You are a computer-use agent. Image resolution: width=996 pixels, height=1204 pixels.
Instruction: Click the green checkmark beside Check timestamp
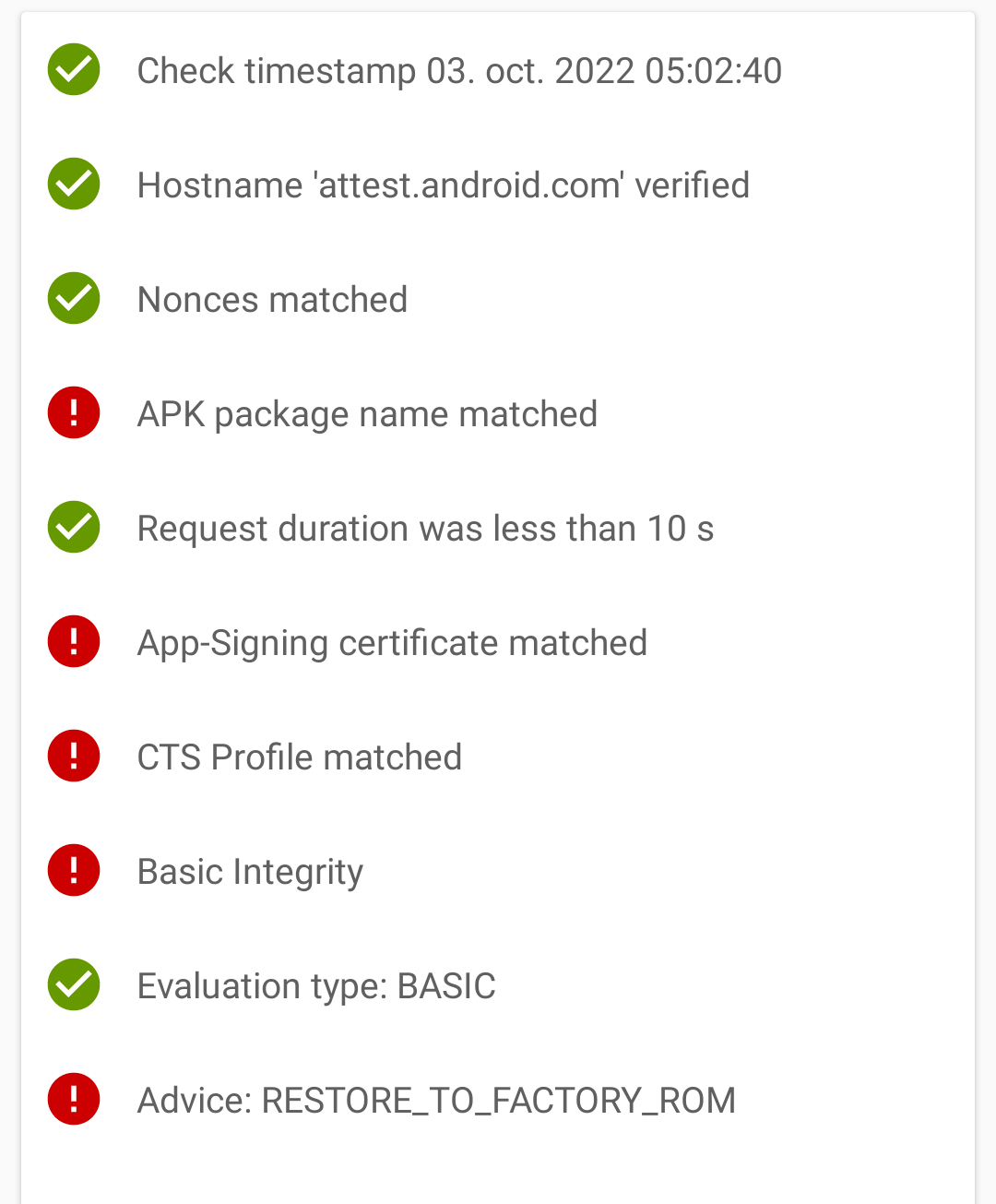[x=73, y=69]
